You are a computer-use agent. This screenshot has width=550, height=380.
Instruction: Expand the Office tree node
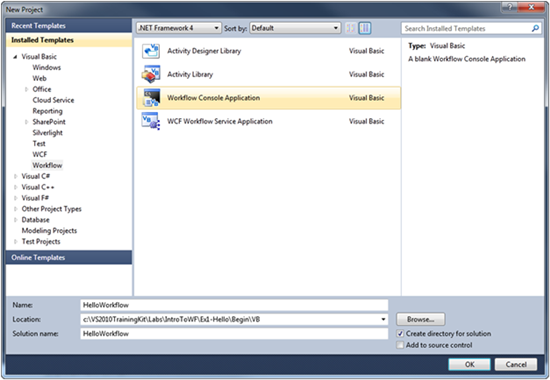coord(26,89)
